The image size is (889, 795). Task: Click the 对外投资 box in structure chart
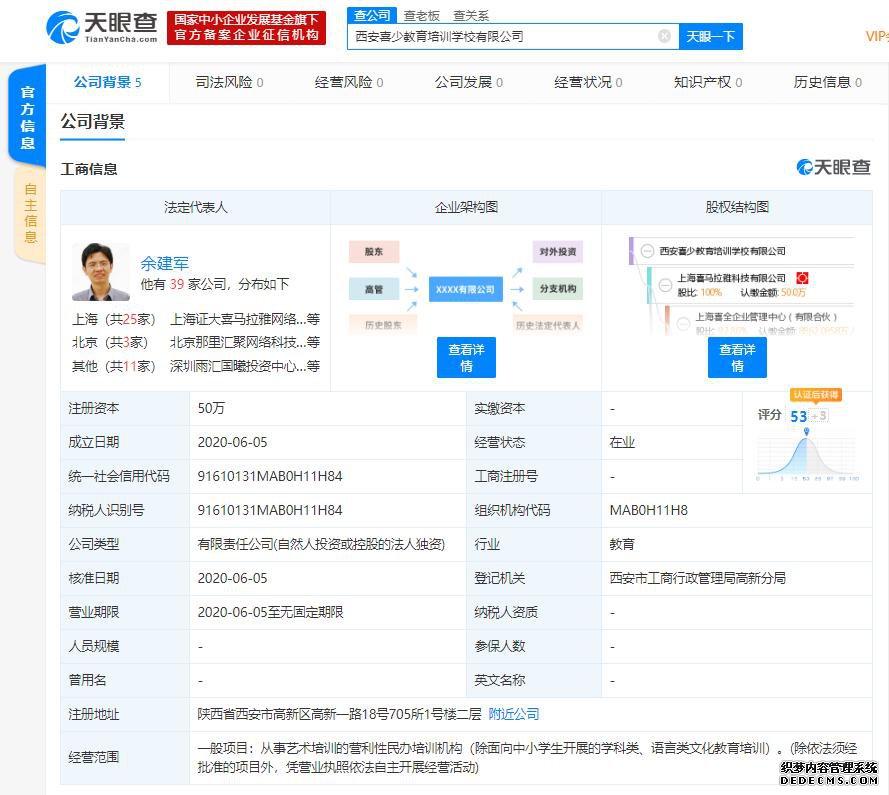558,252
